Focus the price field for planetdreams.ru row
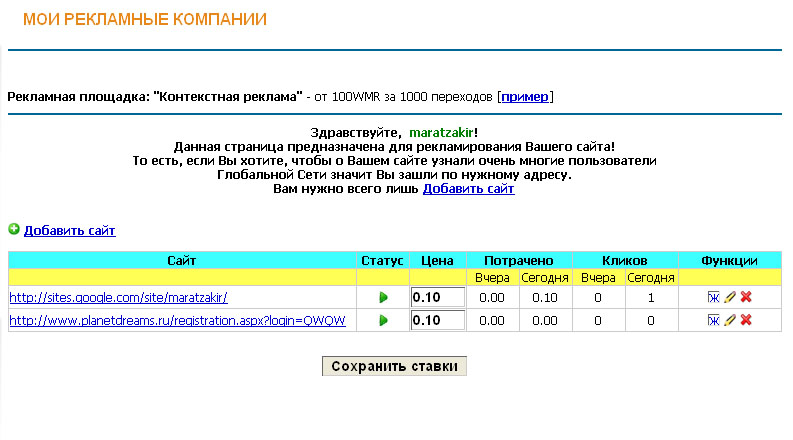The image size is (793, 440). coord(438,320)
